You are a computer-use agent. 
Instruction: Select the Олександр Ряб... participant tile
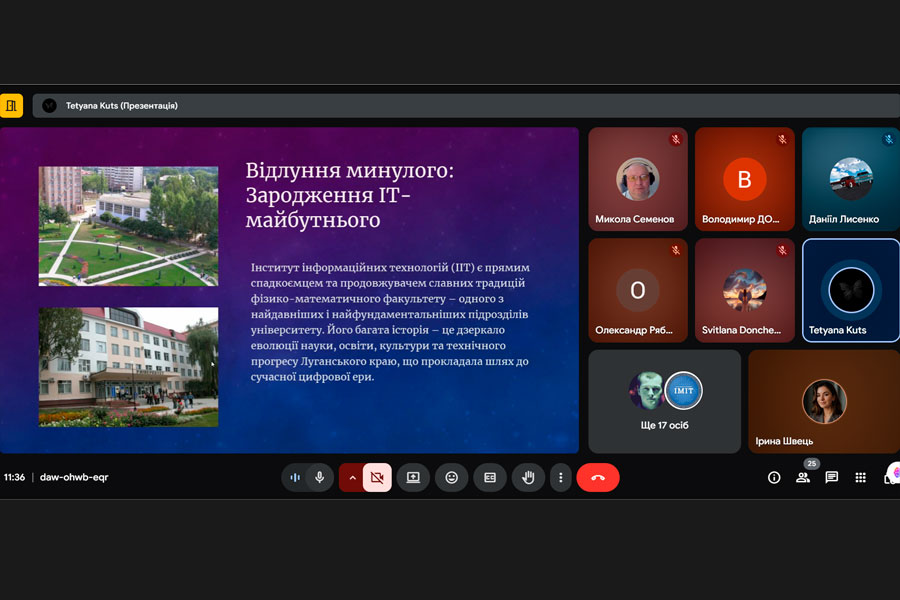[638, 291]
